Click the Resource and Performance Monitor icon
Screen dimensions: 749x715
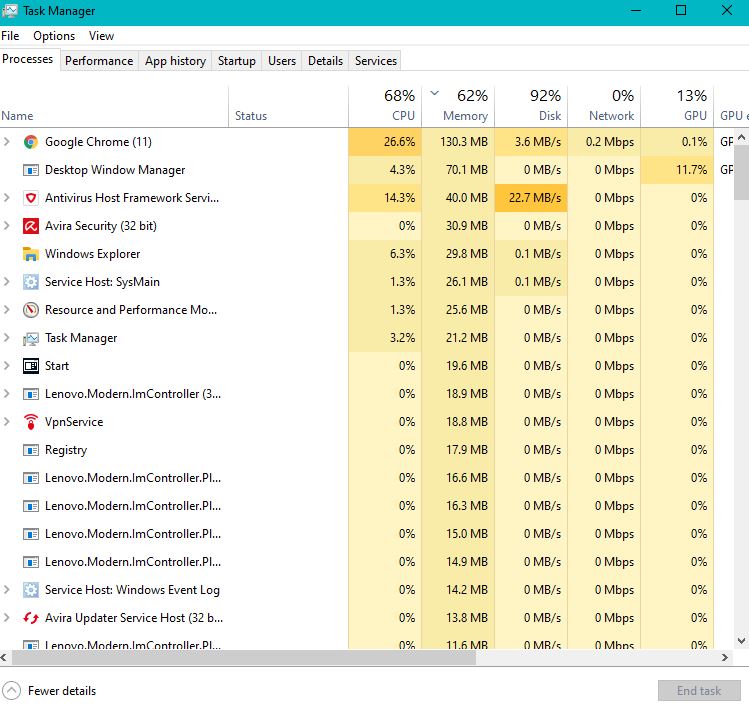click(x=31, y=310)
